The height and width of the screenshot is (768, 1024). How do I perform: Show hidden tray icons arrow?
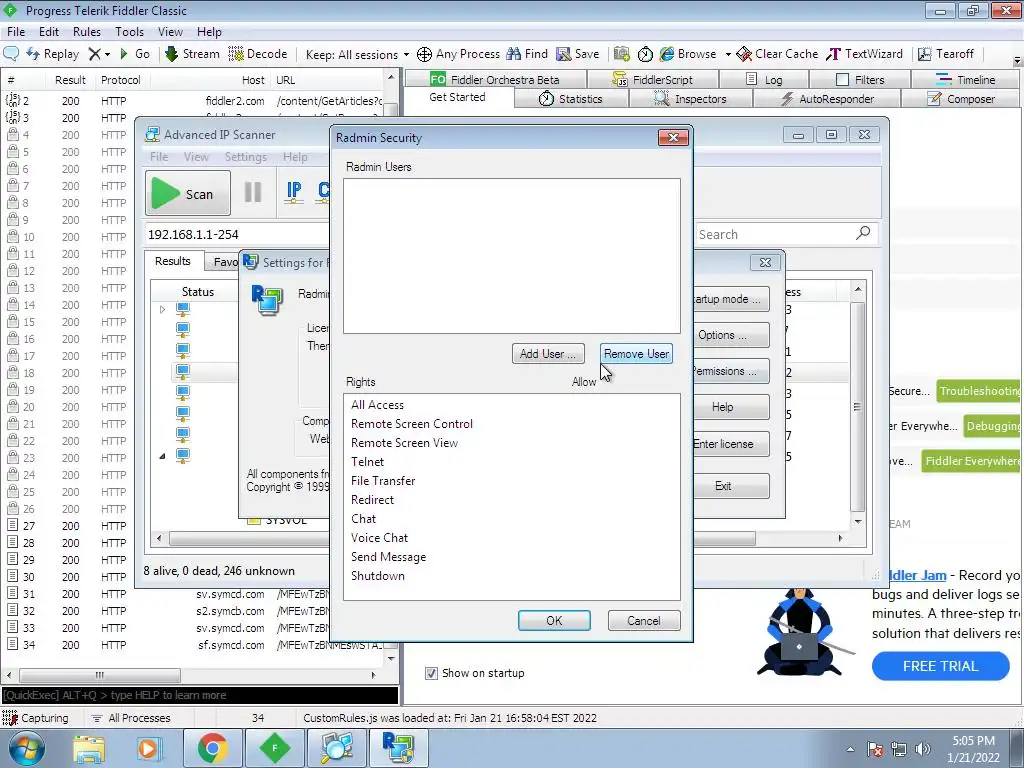[x=850, y=750]
